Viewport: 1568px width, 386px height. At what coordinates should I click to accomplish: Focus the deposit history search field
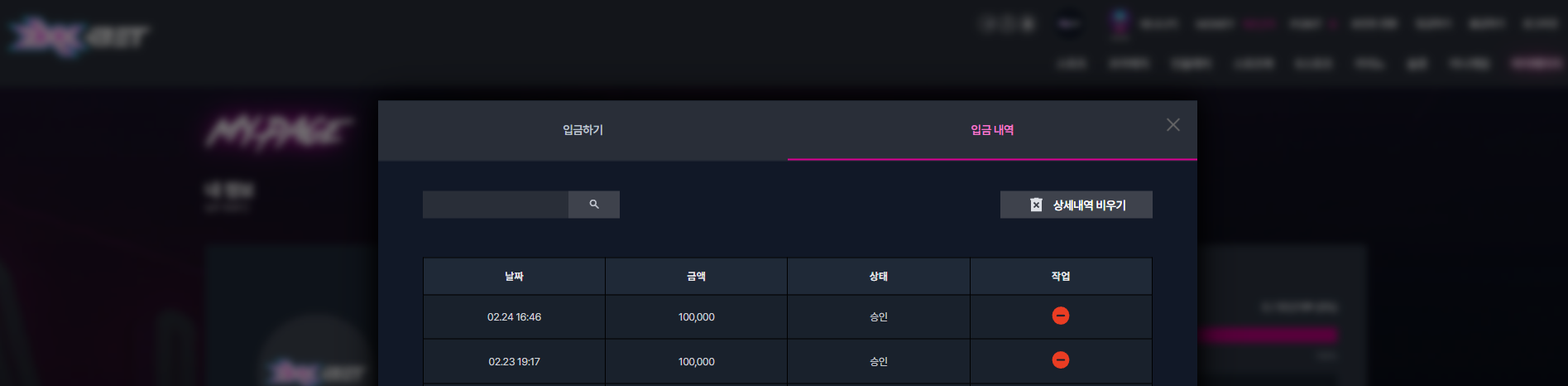point(496,205)
